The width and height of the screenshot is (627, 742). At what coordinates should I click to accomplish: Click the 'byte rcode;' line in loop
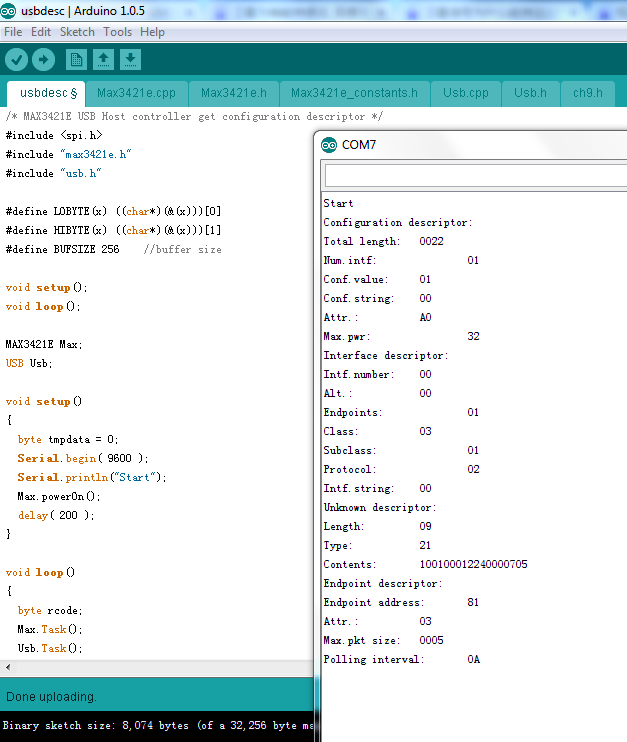pyautogui.click(x=50, y=610)
